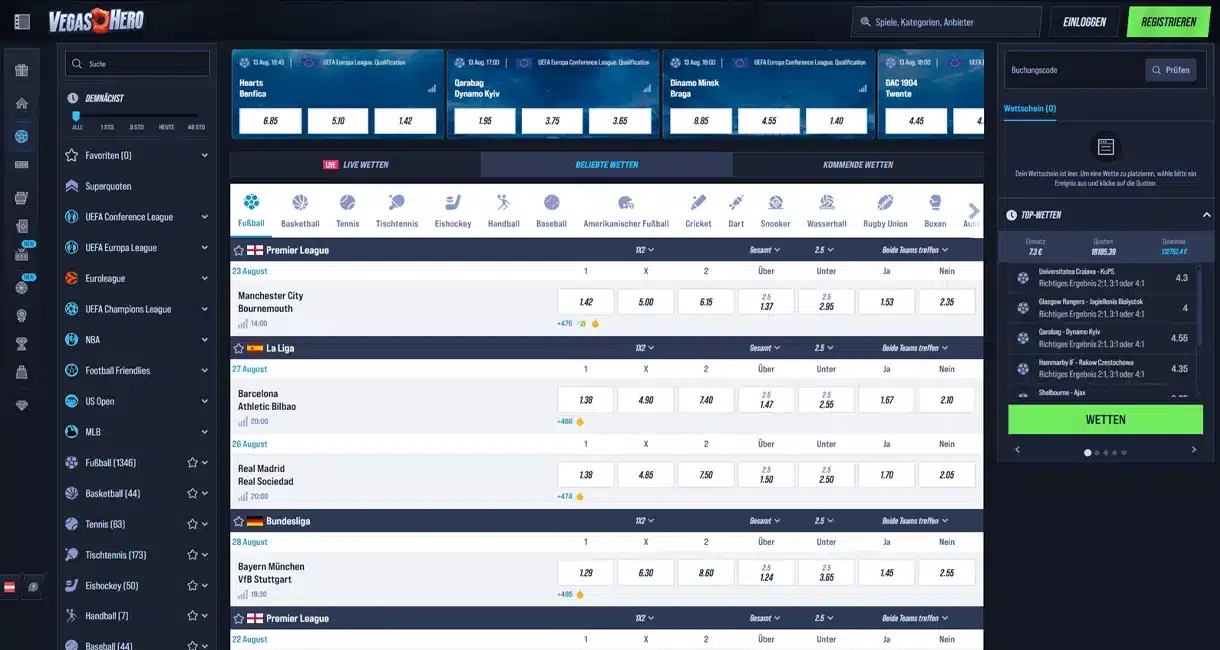Open statistics bars icon for Manchester City match
This screenshot has width=1220, height=650.
point(242,324)
